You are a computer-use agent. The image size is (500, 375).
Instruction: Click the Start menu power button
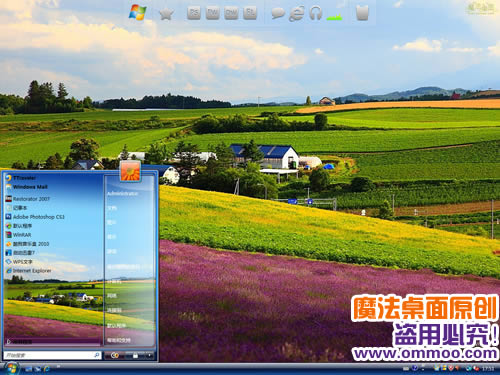pyautogui.click(x=115, y=356)
